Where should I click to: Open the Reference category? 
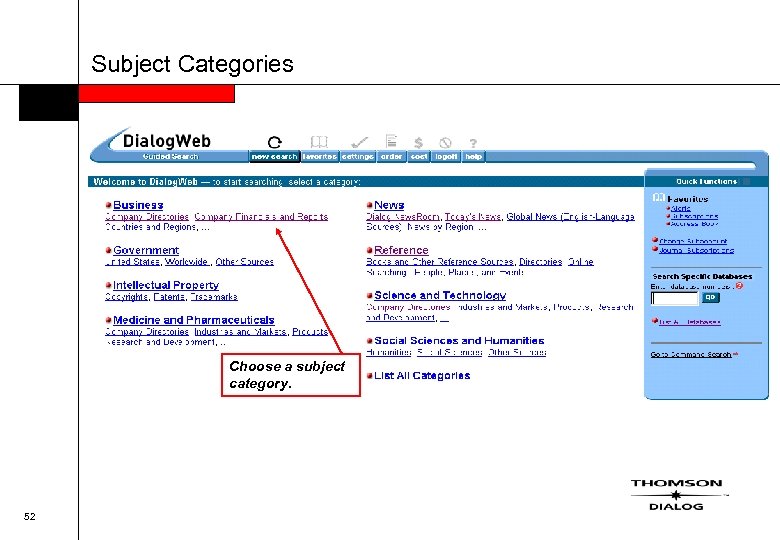401,250
